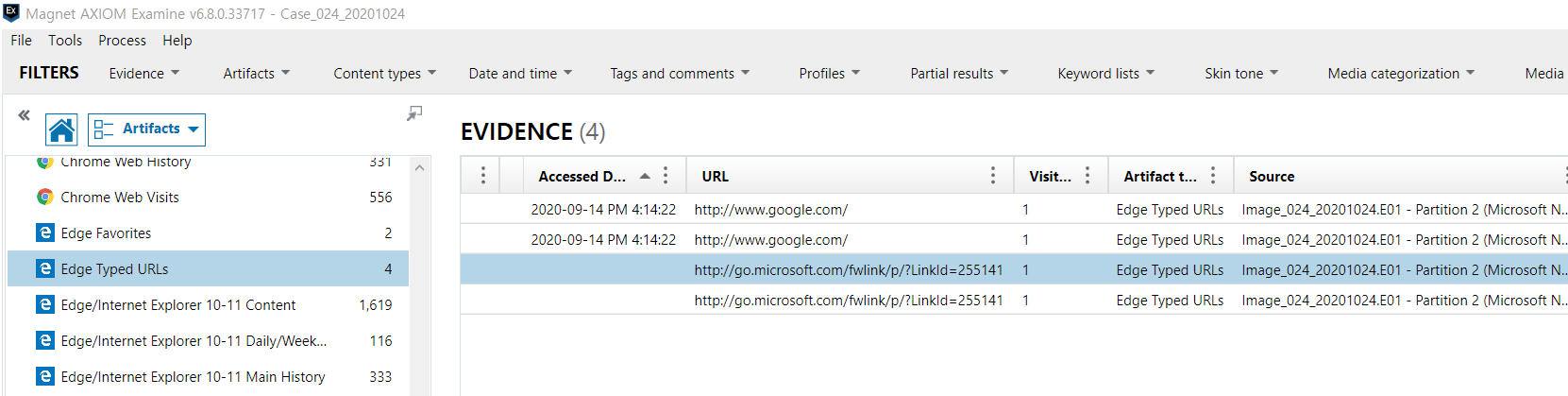Toggle sort arrow on Accessed Date column

pos(645,176)
